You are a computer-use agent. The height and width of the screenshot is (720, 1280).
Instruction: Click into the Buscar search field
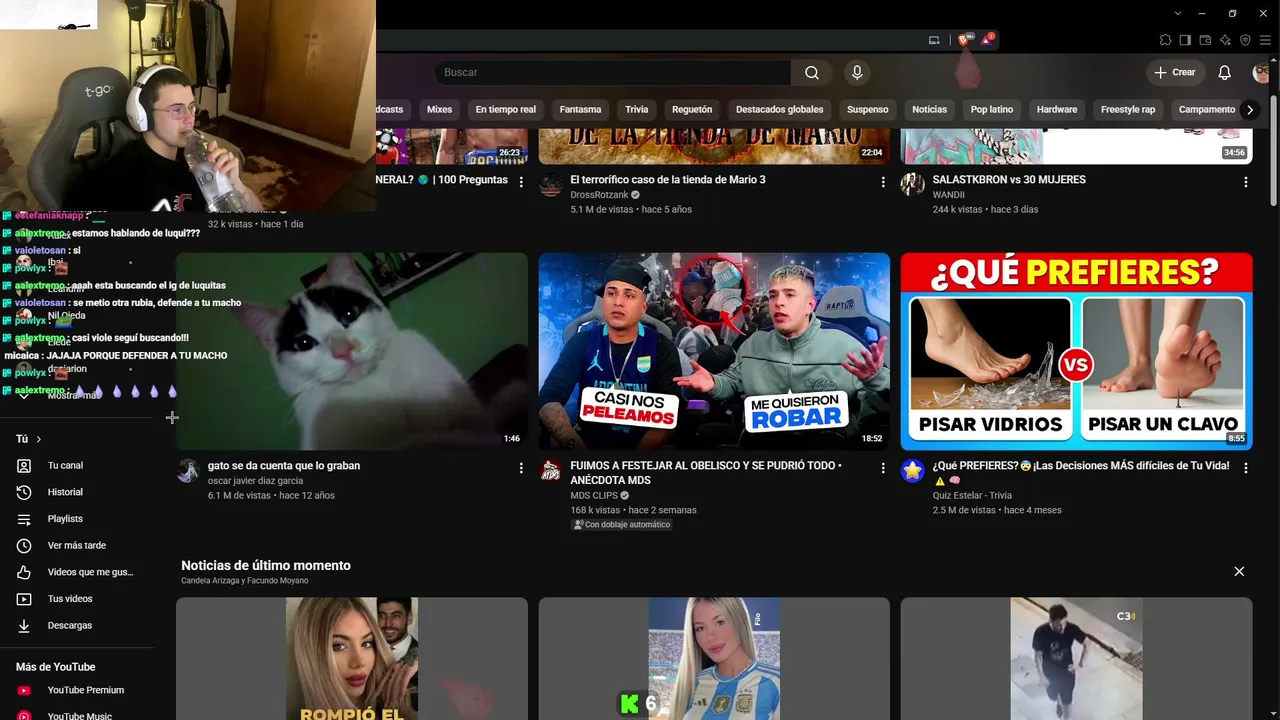(612, 72)
